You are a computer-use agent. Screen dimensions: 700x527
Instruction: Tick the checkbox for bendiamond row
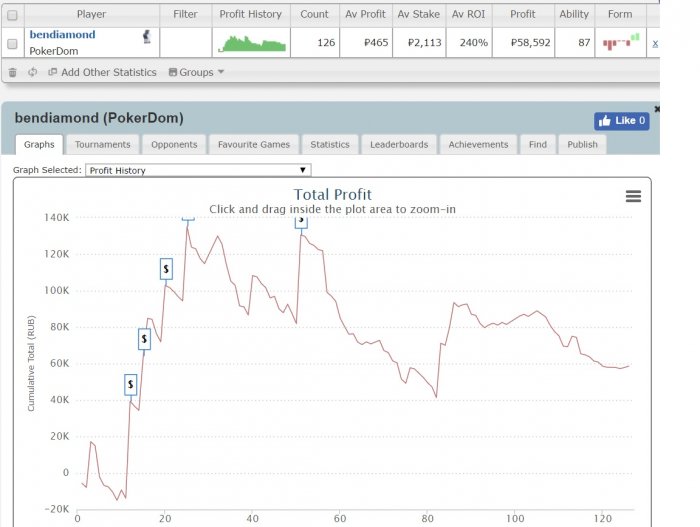point(12,43)
